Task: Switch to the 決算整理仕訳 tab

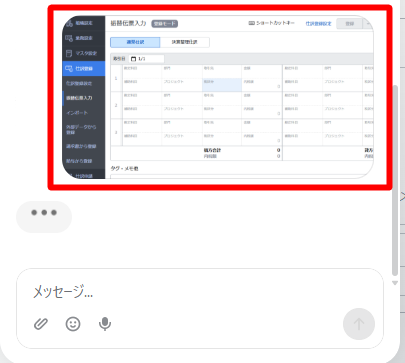Action: (x=185, y=42)
